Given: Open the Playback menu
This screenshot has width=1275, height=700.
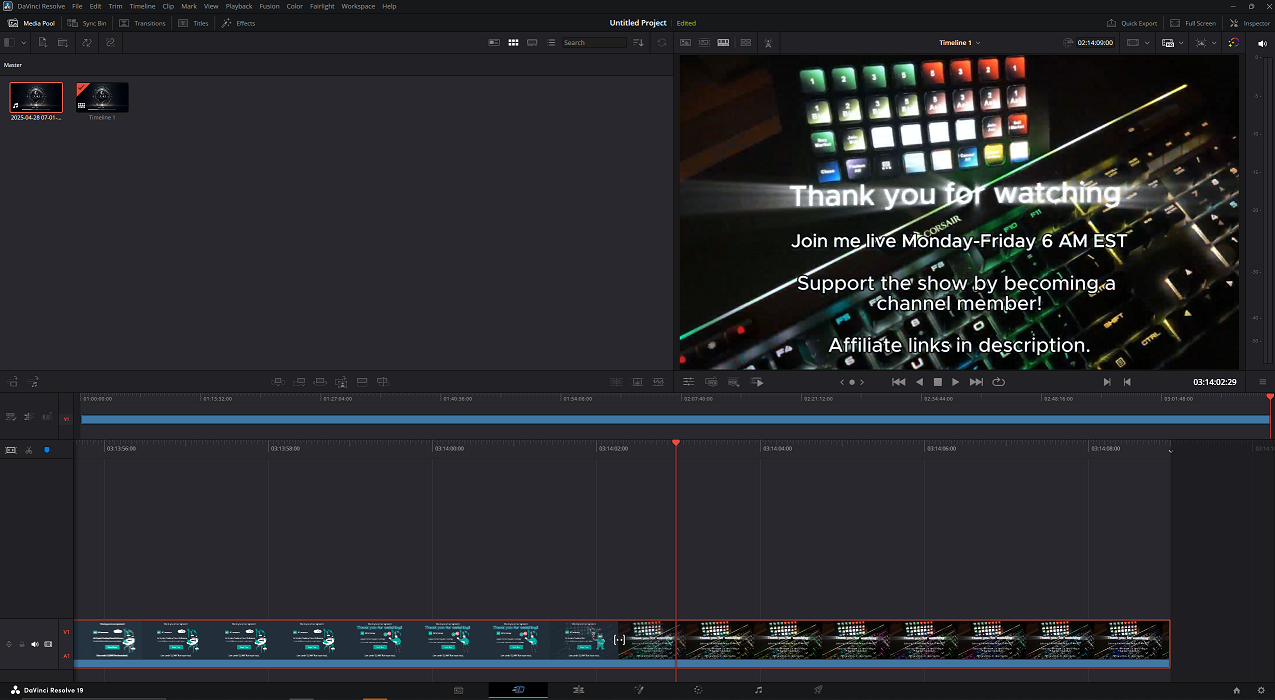Looking at the screenshot, I should click(x=239, y=6).
